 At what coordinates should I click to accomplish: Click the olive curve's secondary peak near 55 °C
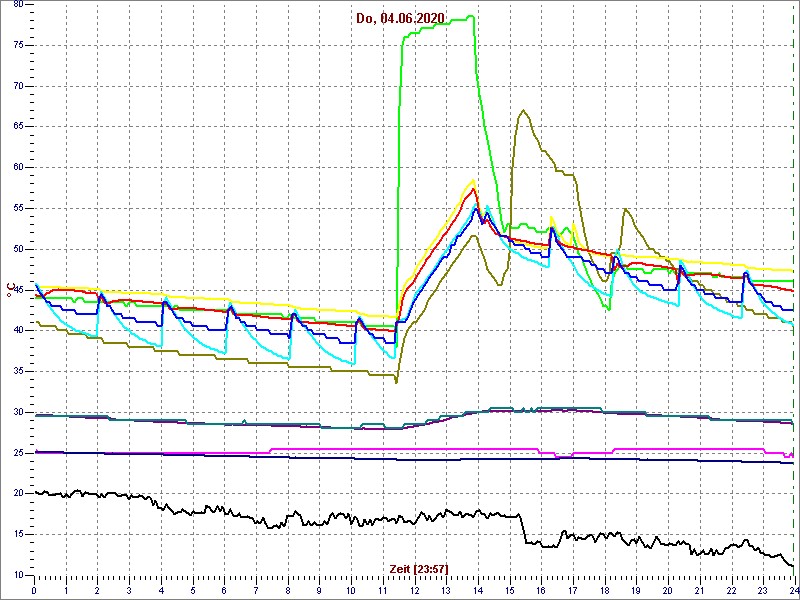coord(626,209)
